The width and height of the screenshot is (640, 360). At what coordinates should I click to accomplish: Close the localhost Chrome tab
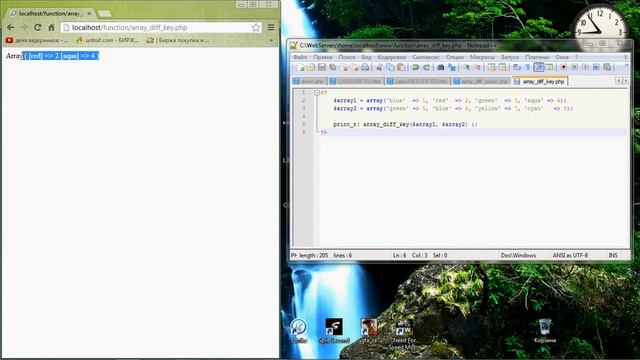click(x=89, y=13)
